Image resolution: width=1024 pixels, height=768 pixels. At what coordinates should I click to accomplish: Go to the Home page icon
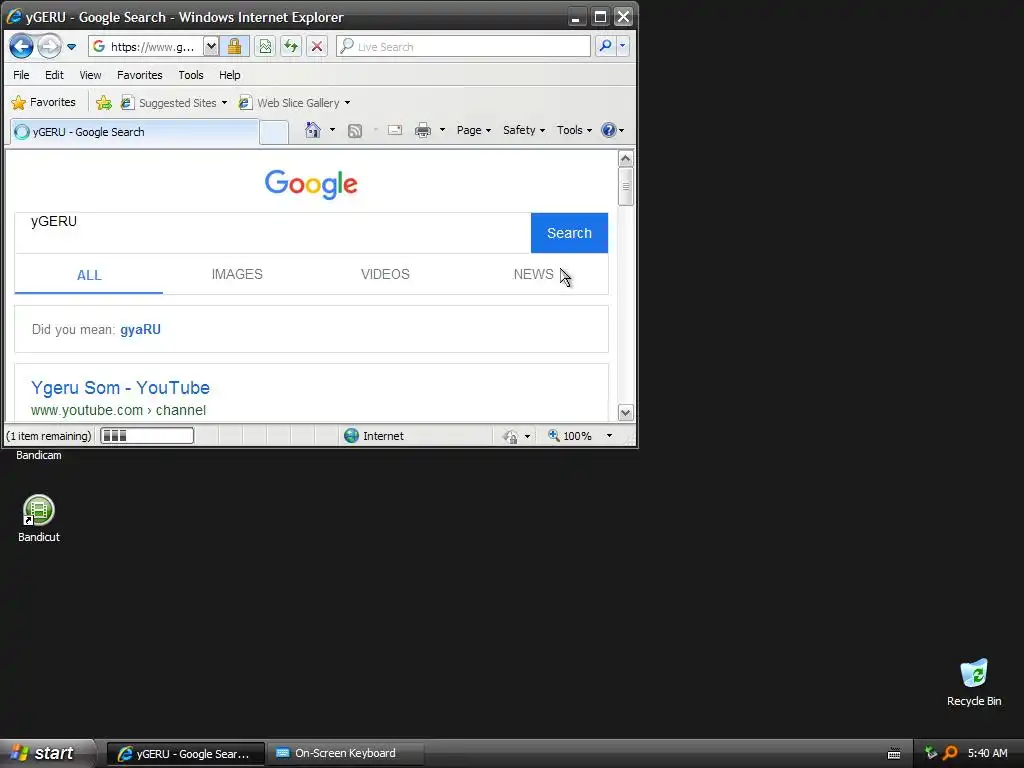click(313, 130)
